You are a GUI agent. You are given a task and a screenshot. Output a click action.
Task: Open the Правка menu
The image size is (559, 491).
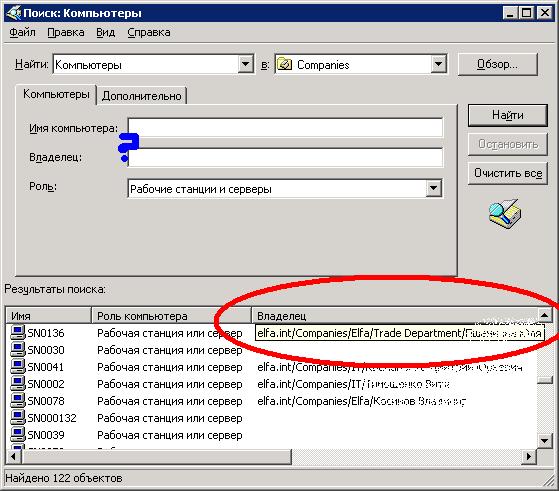pyautogui.click(x=66, y=32)
